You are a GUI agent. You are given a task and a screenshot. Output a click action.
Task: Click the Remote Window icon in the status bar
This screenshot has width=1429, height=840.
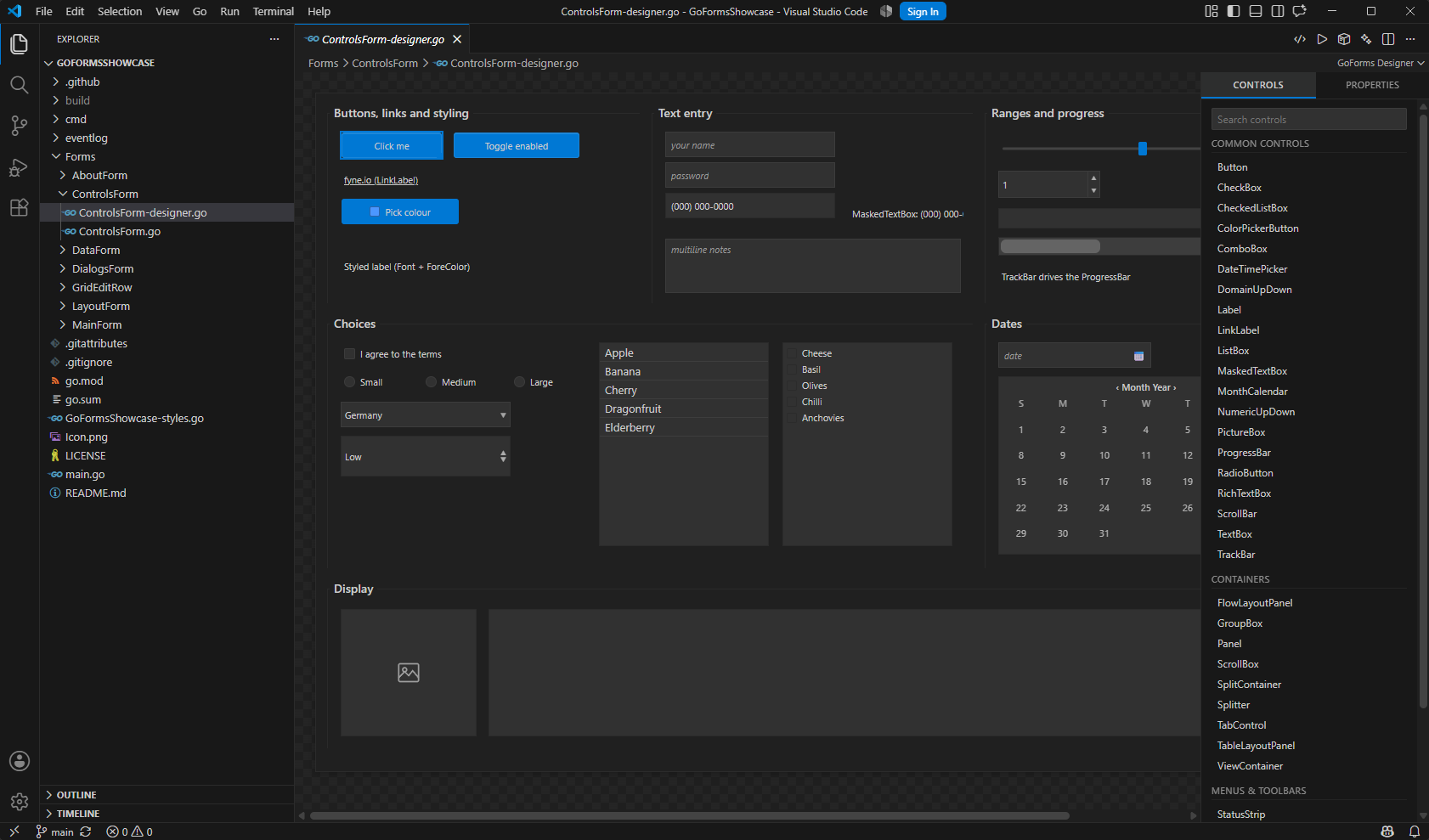[14, 832]
